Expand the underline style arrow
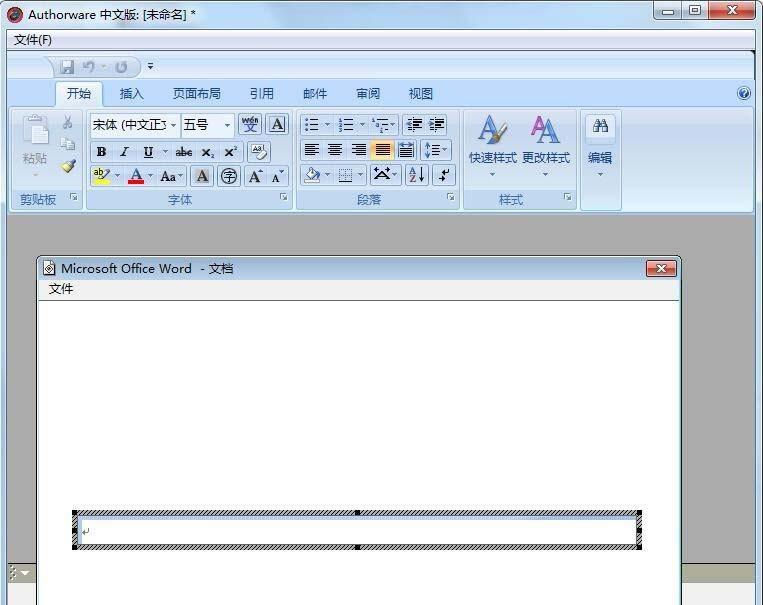 point(165,152)
